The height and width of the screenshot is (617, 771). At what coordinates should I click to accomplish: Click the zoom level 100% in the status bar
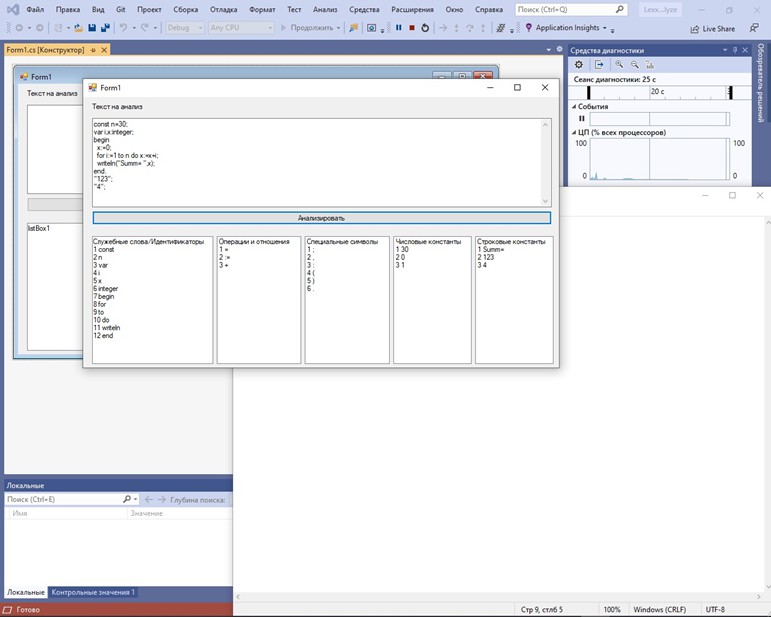612,609
